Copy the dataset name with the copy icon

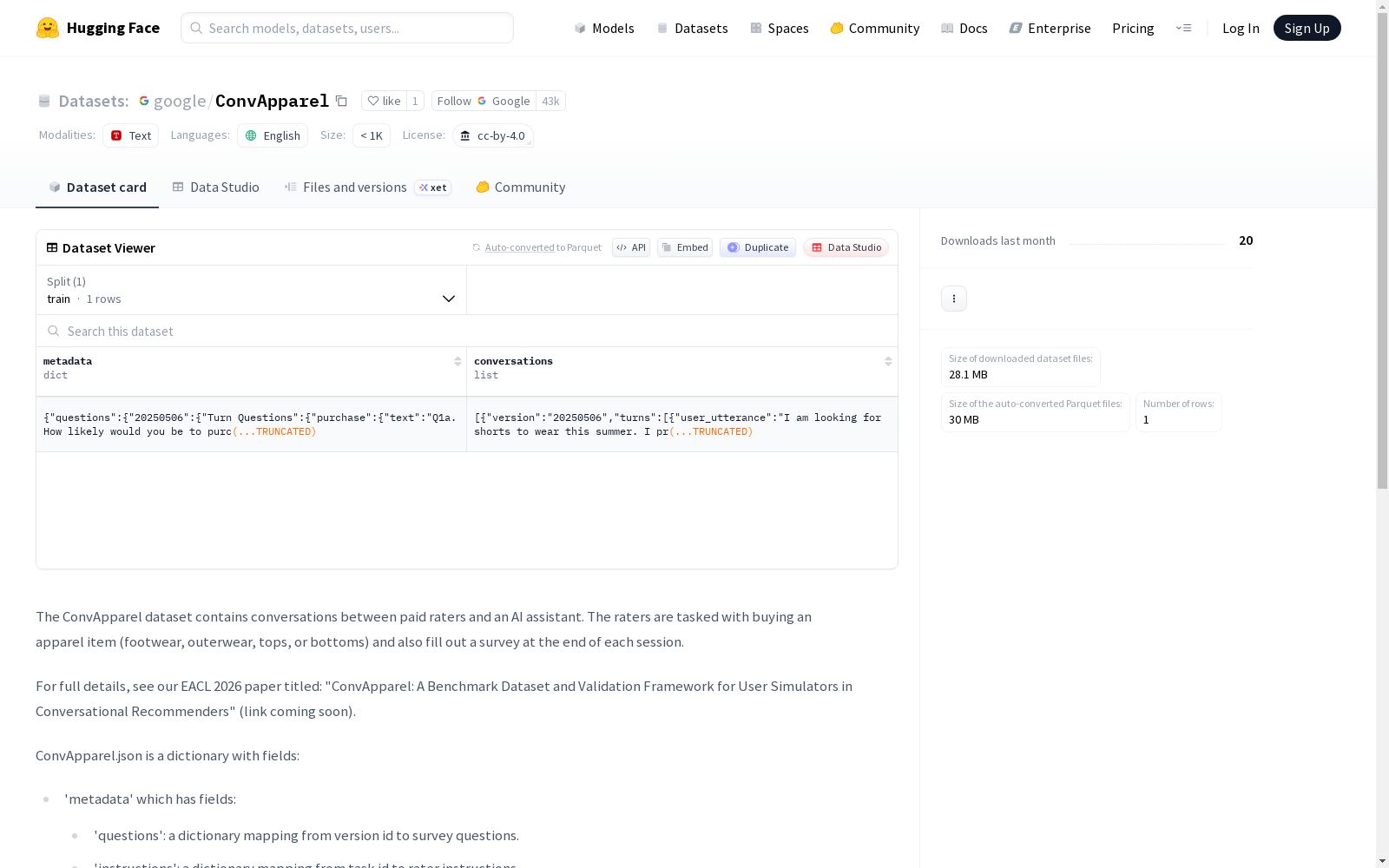(341, 101)
